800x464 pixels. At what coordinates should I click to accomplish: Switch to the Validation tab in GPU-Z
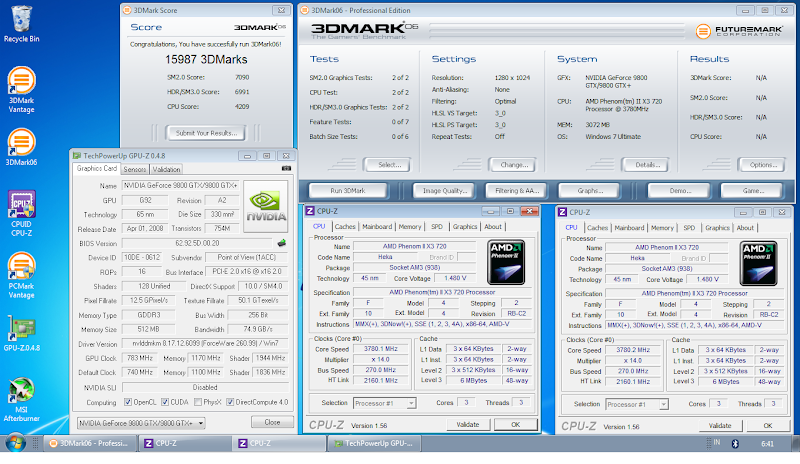(166, 169)
